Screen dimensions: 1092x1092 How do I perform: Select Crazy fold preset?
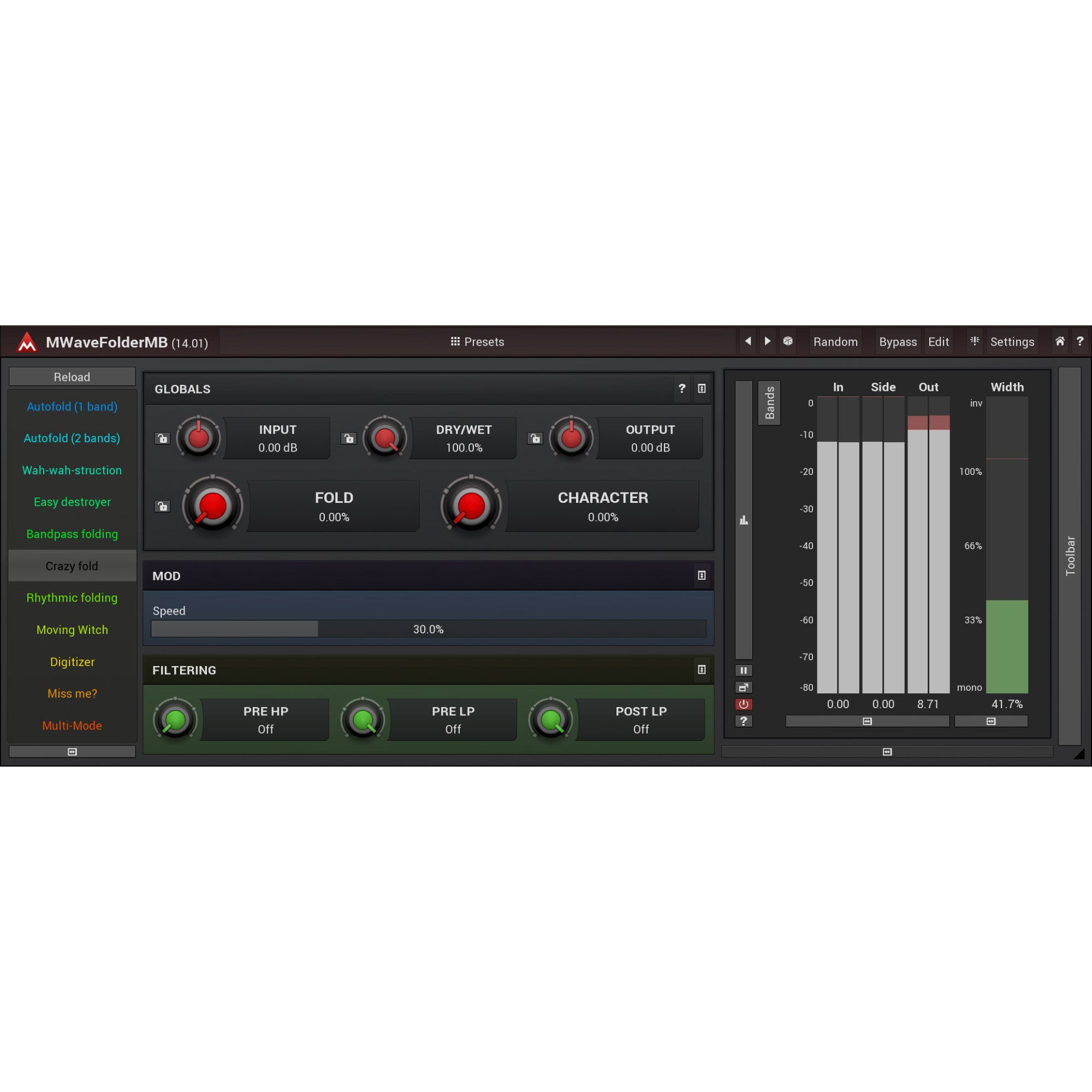pos(72,566)
